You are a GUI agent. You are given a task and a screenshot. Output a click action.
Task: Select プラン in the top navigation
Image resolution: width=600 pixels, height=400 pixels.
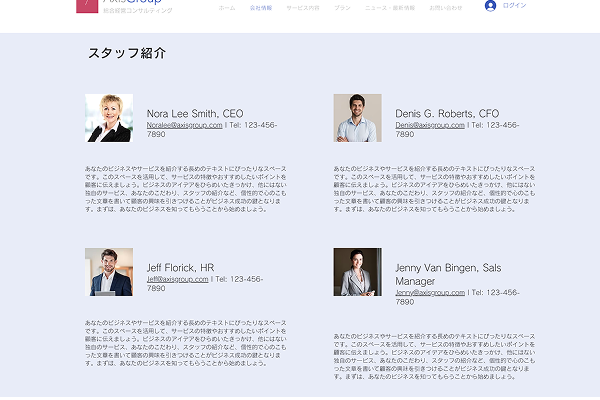tap(343, 7)
